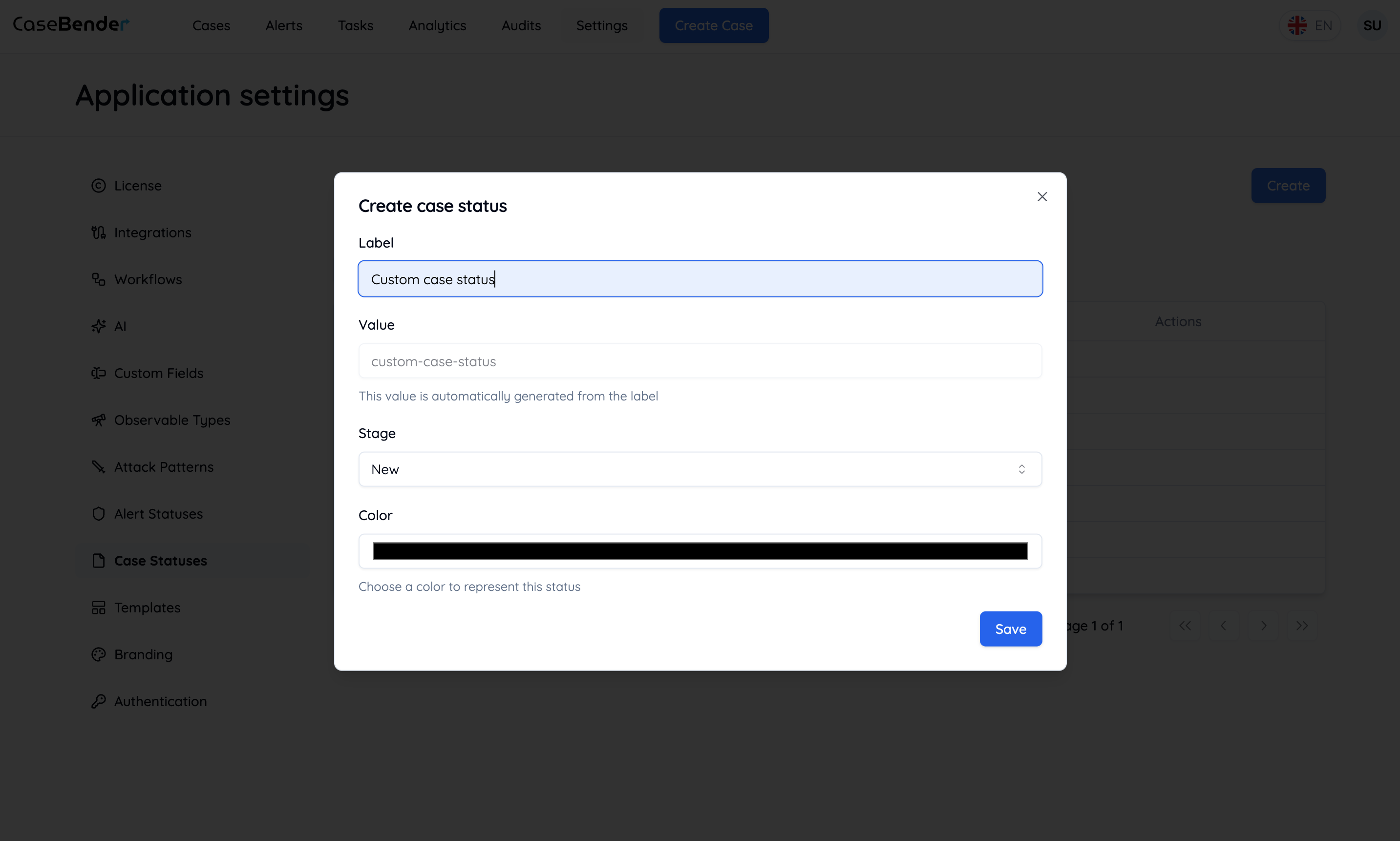Click the Workflows sidebar icon
The width and height of the screenshot is (1400, 841).
[x=99, y=279]
